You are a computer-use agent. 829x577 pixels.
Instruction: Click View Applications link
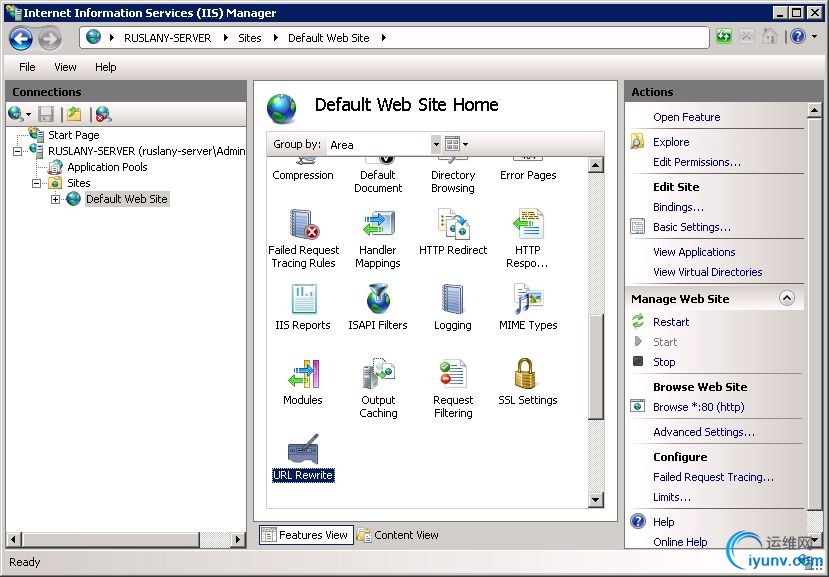tap(694, 252)
